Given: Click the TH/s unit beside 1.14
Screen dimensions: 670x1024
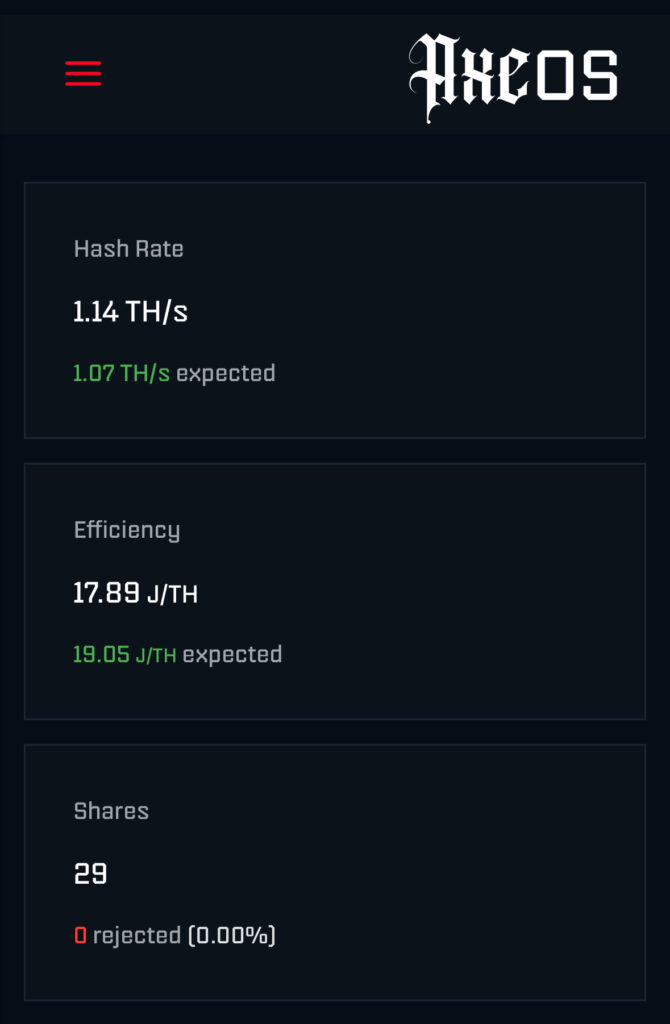Looking at the screenshot, I should coord(157,312).
